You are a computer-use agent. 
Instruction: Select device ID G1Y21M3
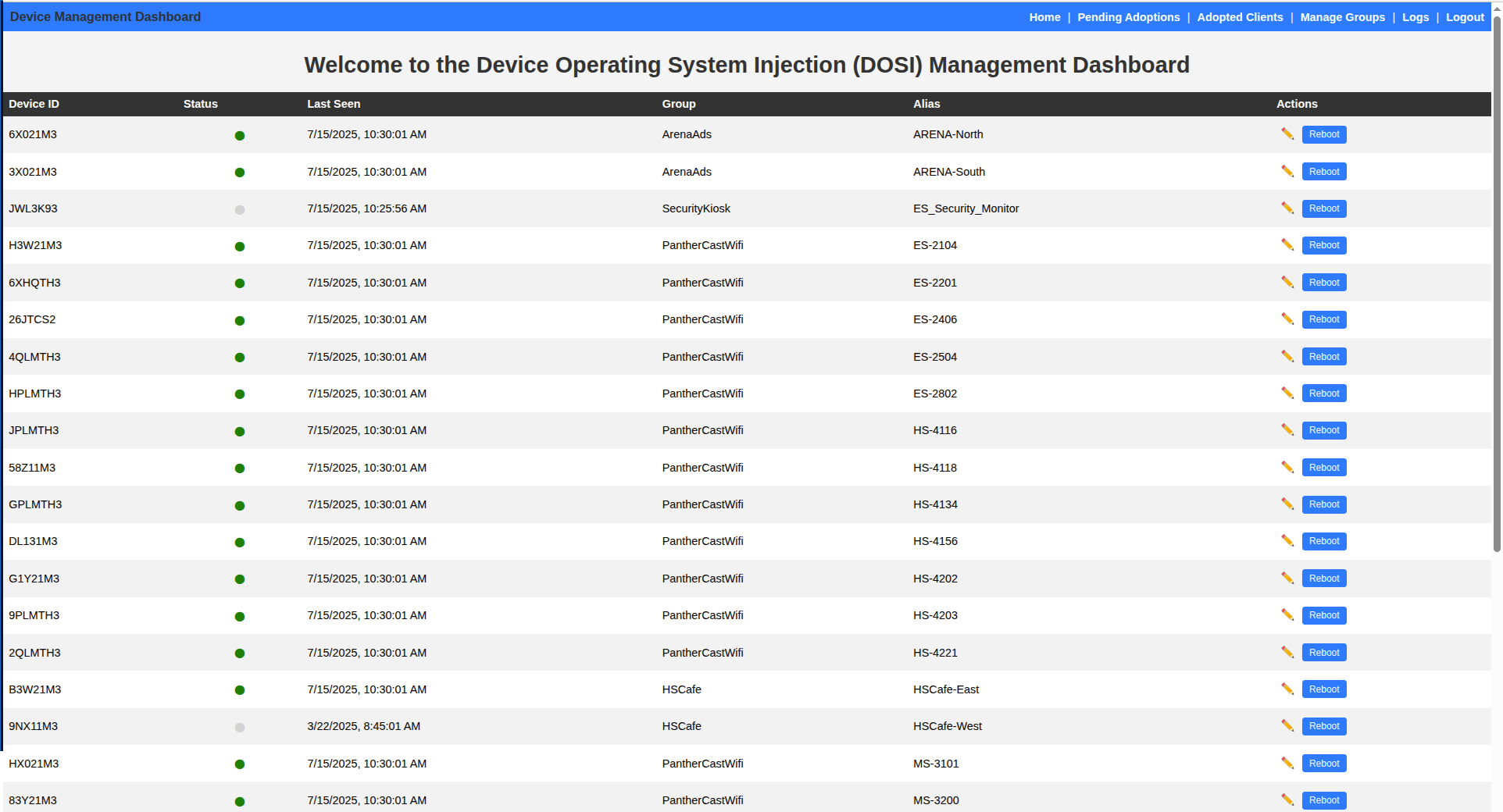[x=34, y=579]
